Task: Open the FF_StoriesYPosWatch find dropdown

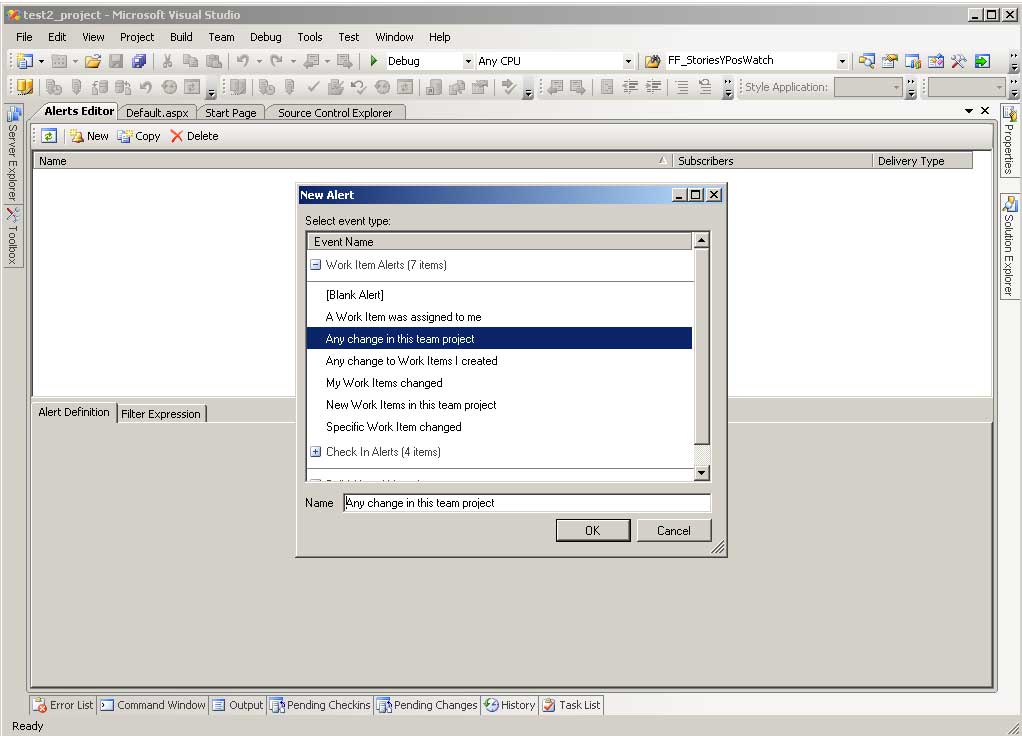Action: click(841, 61)
